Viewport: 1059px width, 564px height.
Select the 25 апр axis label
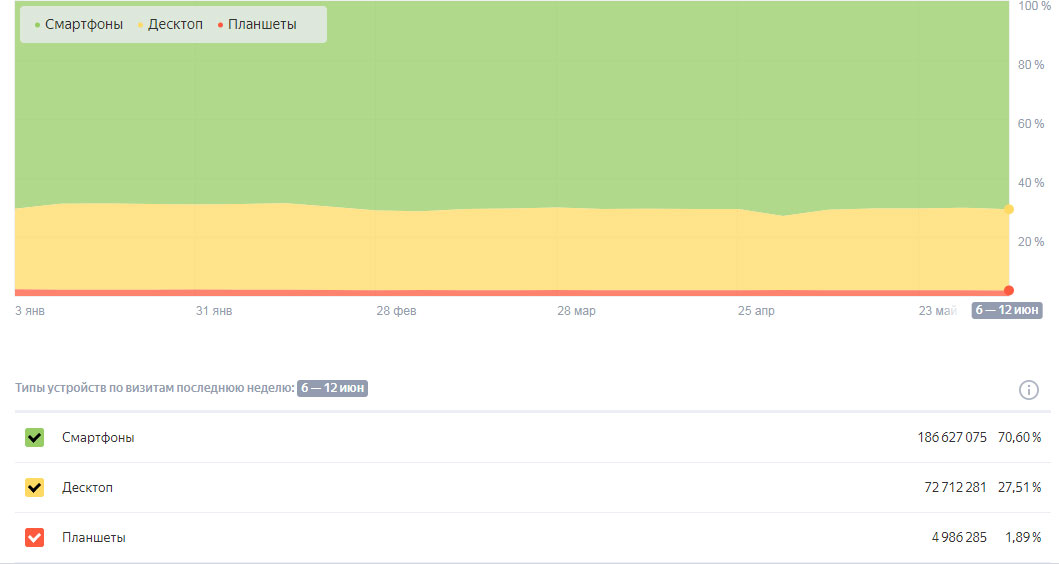click(756, 311)
